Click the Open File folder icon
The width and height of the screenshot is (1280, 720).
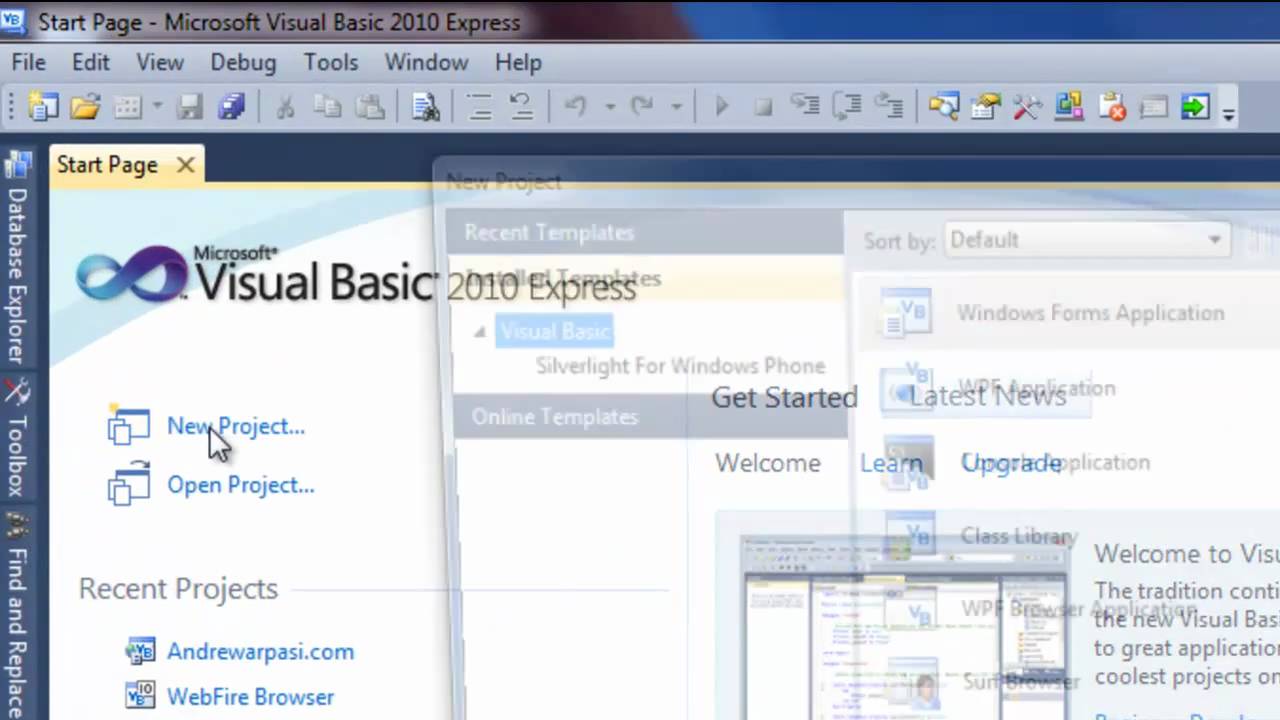tap(85, 106)
